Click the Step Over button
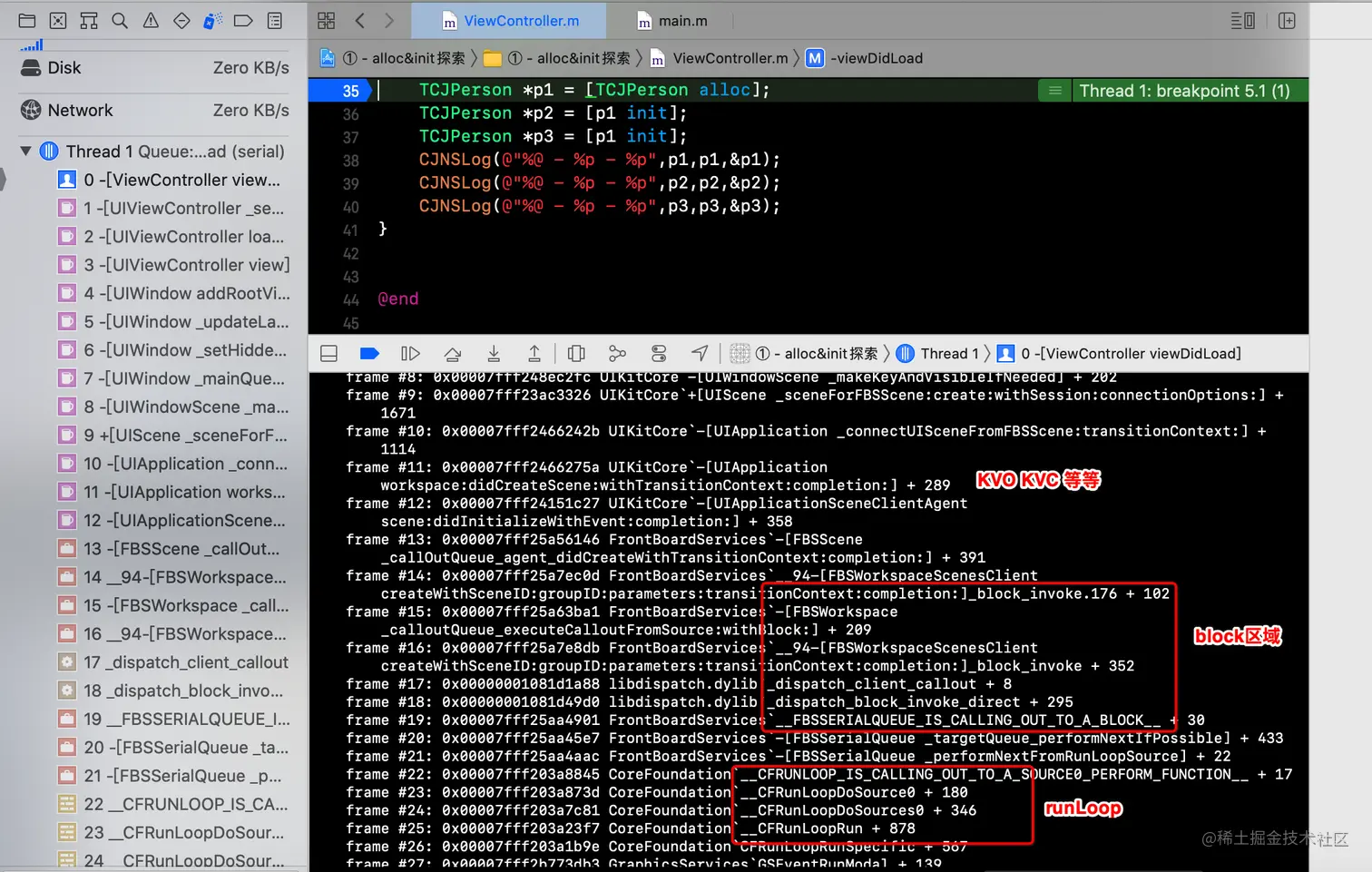1372x872 pixels. tap(452, 354)
